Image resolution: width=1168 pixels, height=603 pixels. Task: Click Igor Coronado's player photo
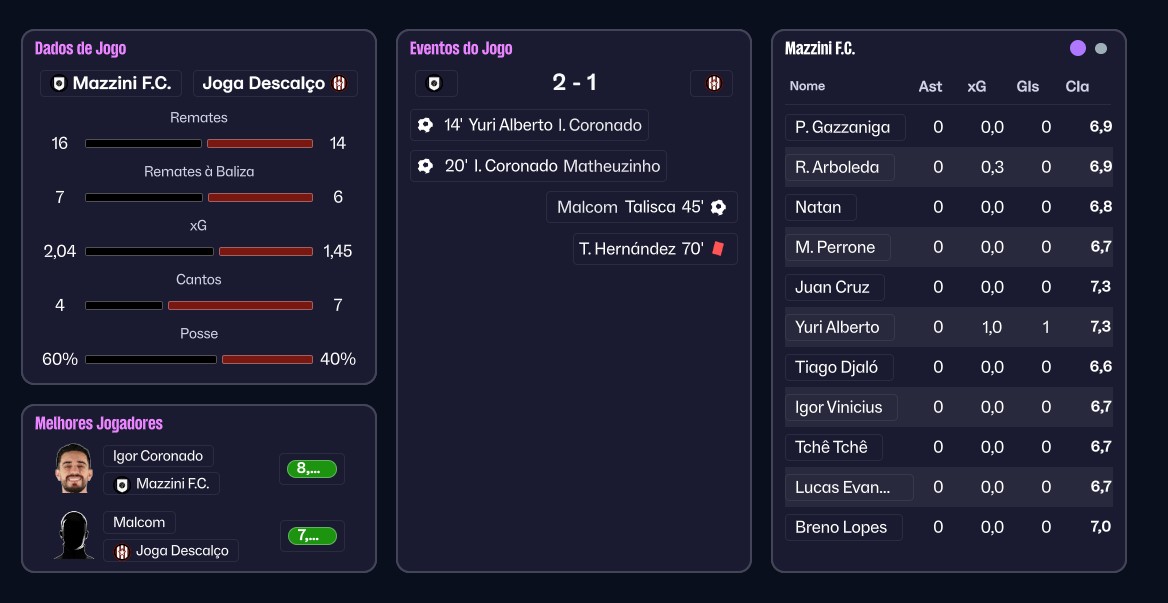[73, 468]
